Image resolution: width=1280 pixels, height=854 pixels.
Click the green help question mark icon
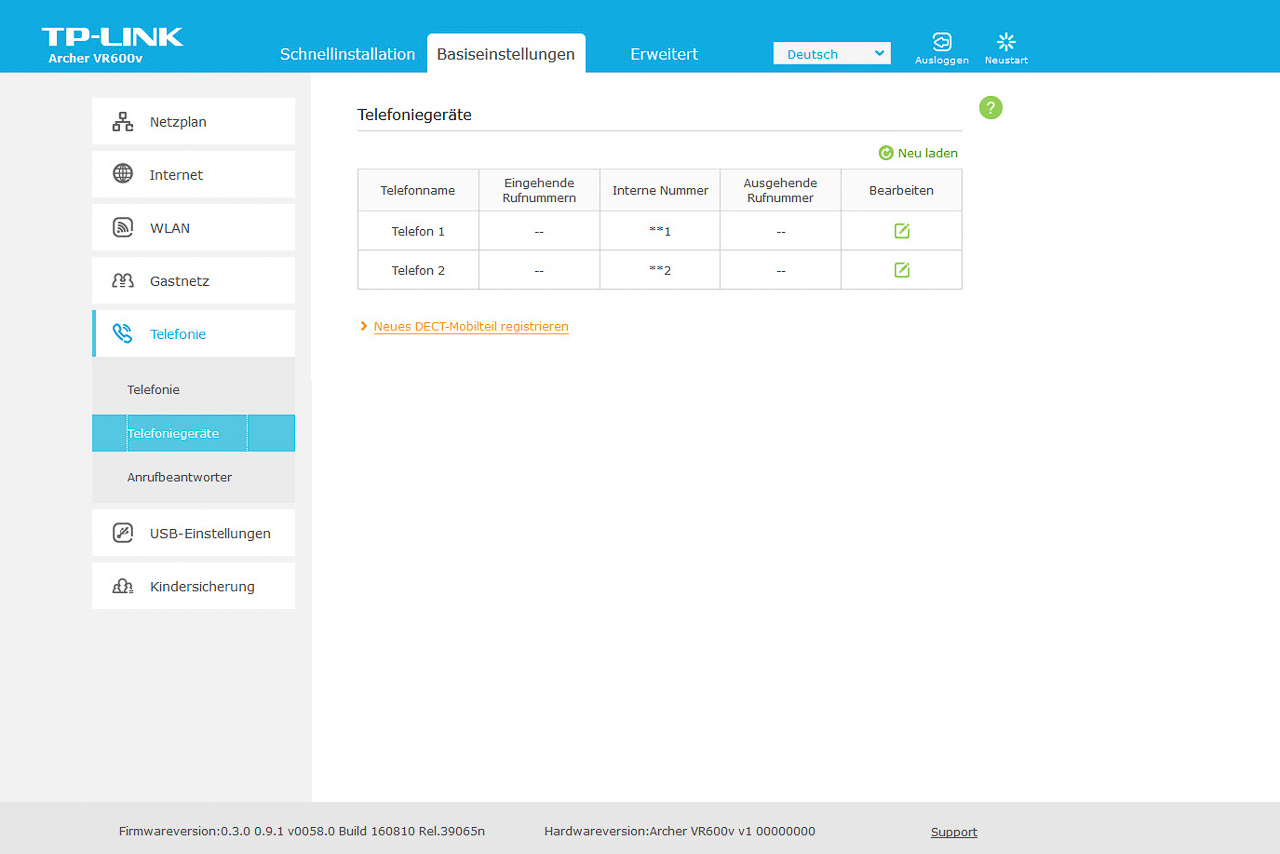coord(990,108)
